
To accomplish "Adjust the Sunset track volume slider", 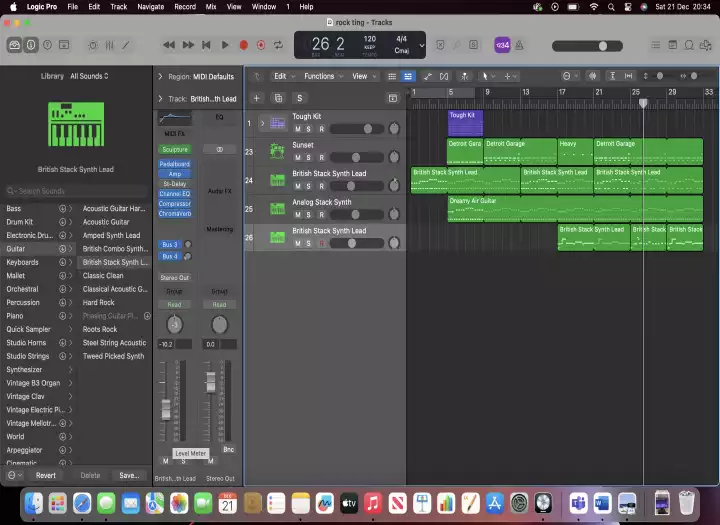I will [x=357, y=158].
